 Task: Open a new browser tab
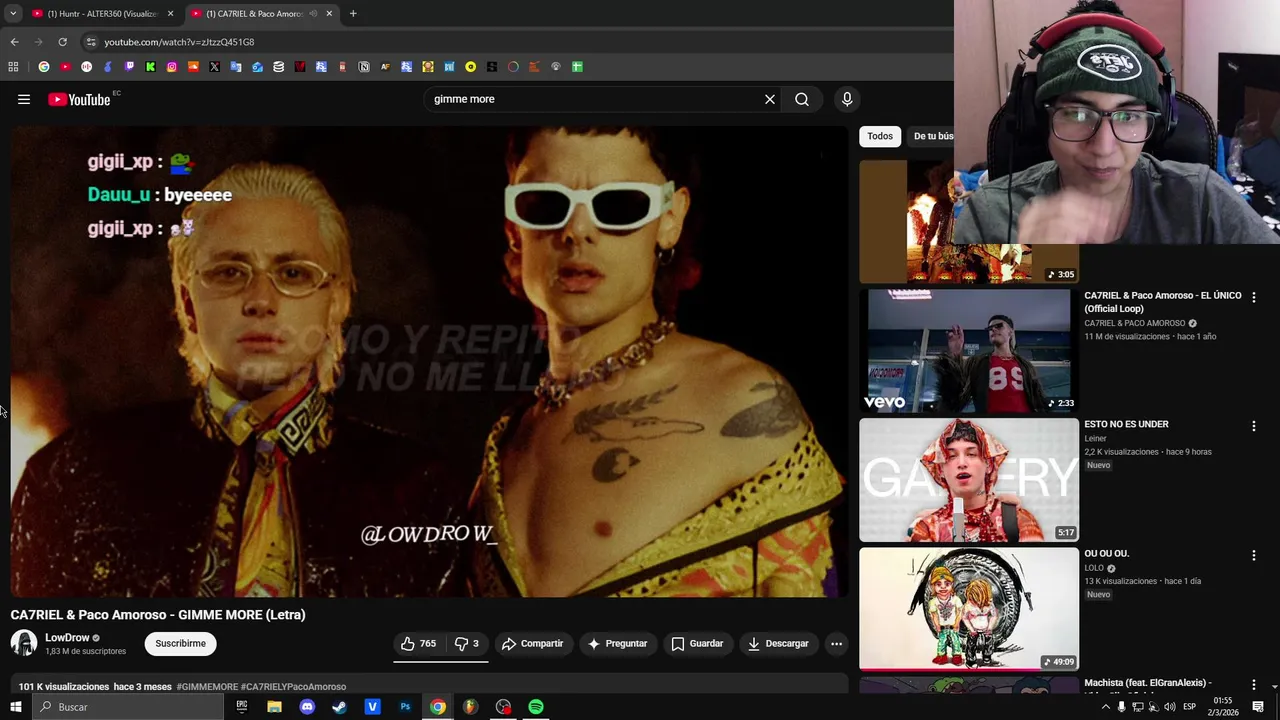(x=353, y=14)
